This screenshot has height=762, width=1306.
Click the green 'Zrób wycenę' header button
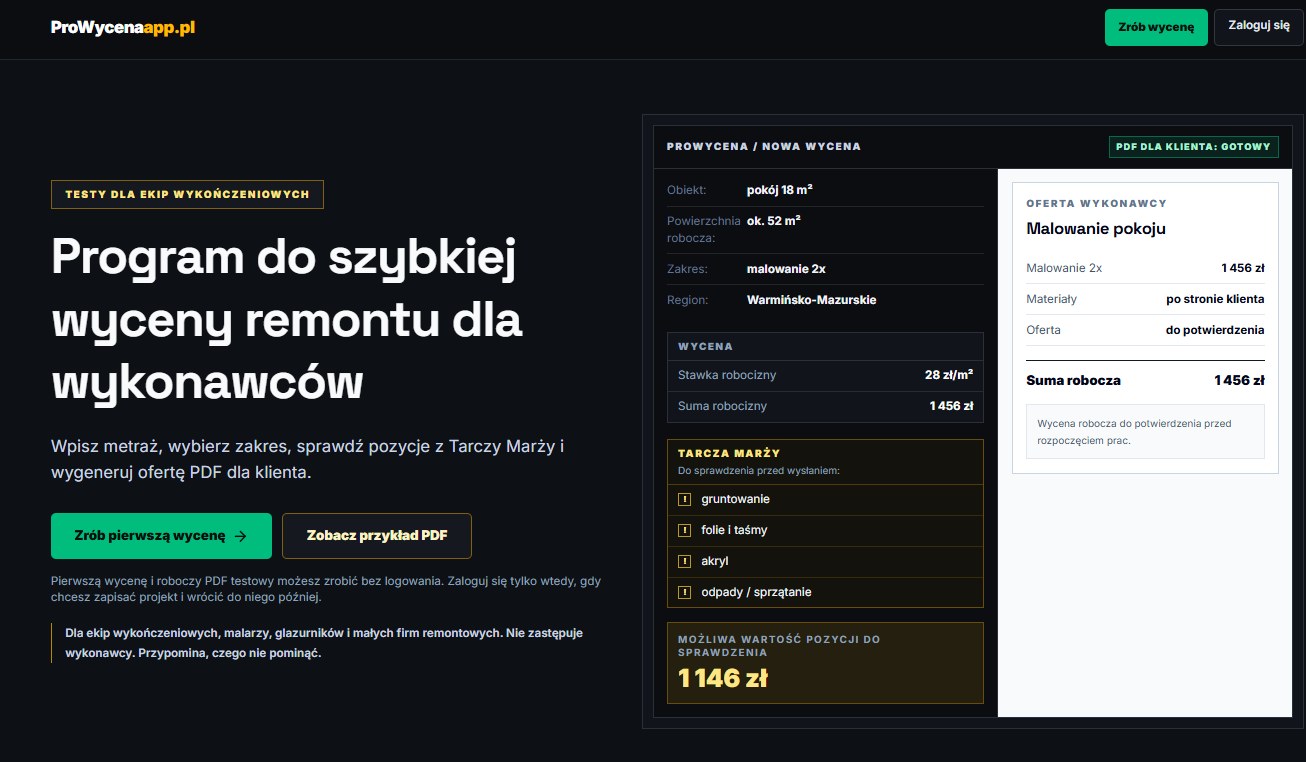pyautogui.click(x=1156, y=28)
